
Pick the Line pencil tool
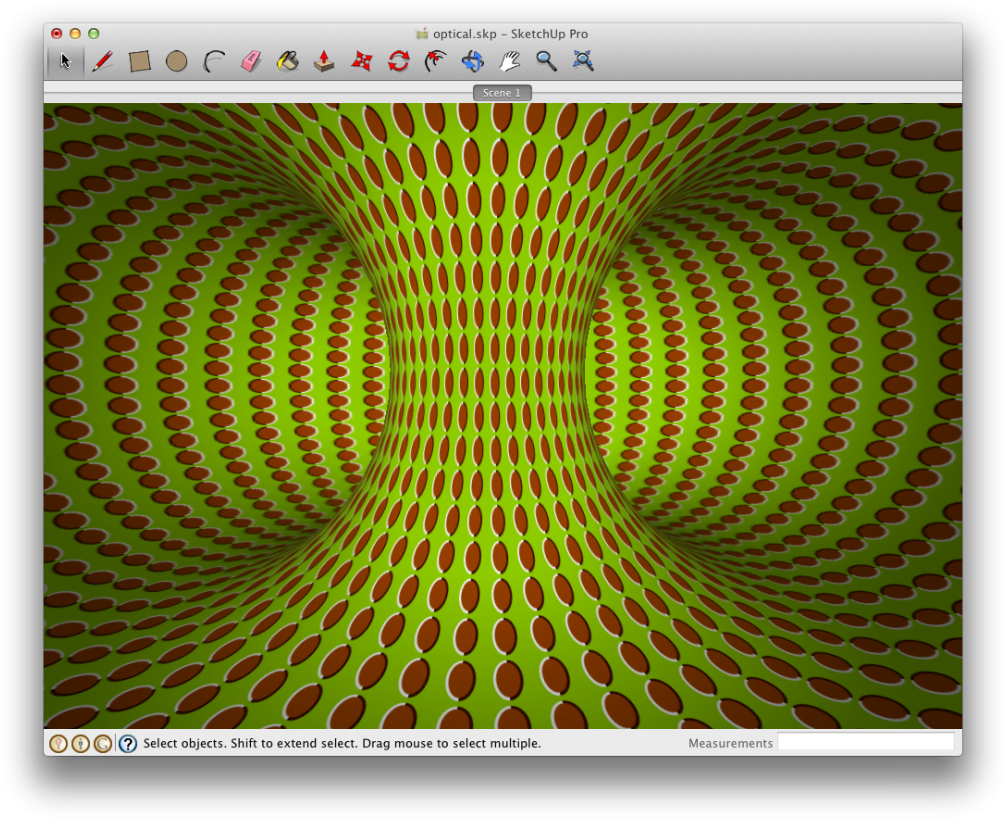tap(102, 60)
